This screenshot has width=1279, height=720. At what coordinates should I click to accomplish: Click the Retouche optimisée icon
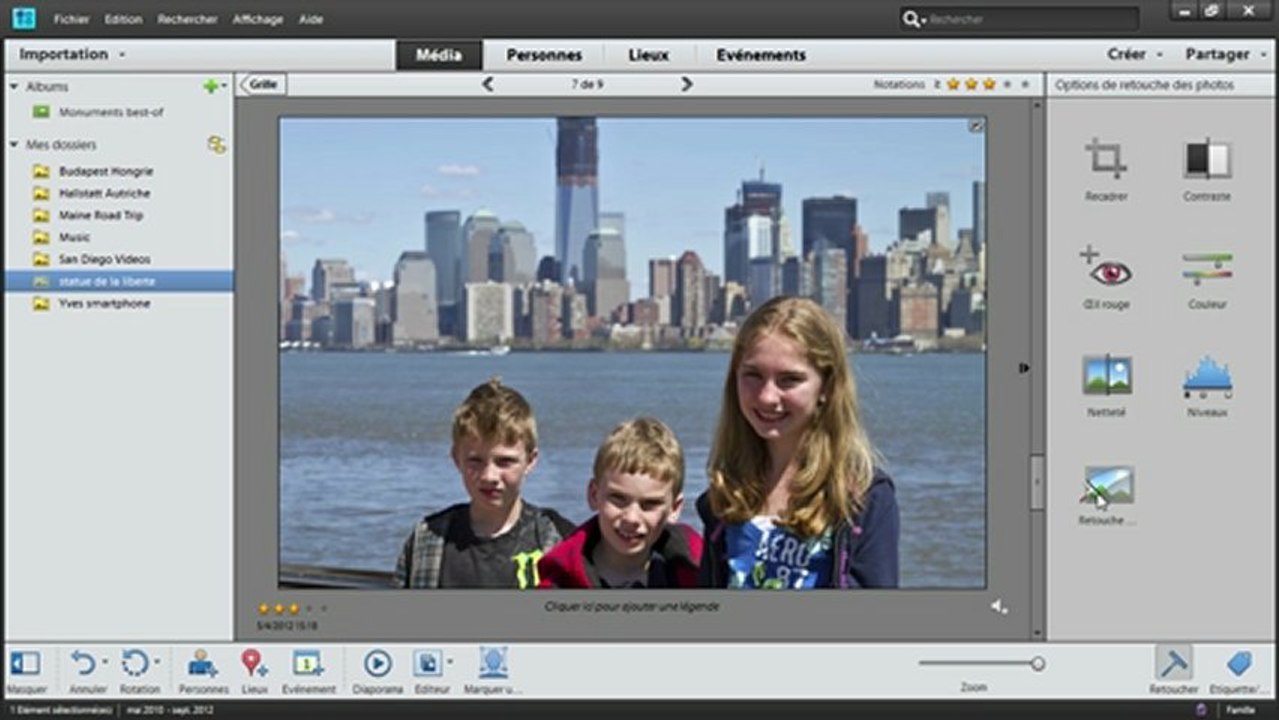tap(1106, 486)
